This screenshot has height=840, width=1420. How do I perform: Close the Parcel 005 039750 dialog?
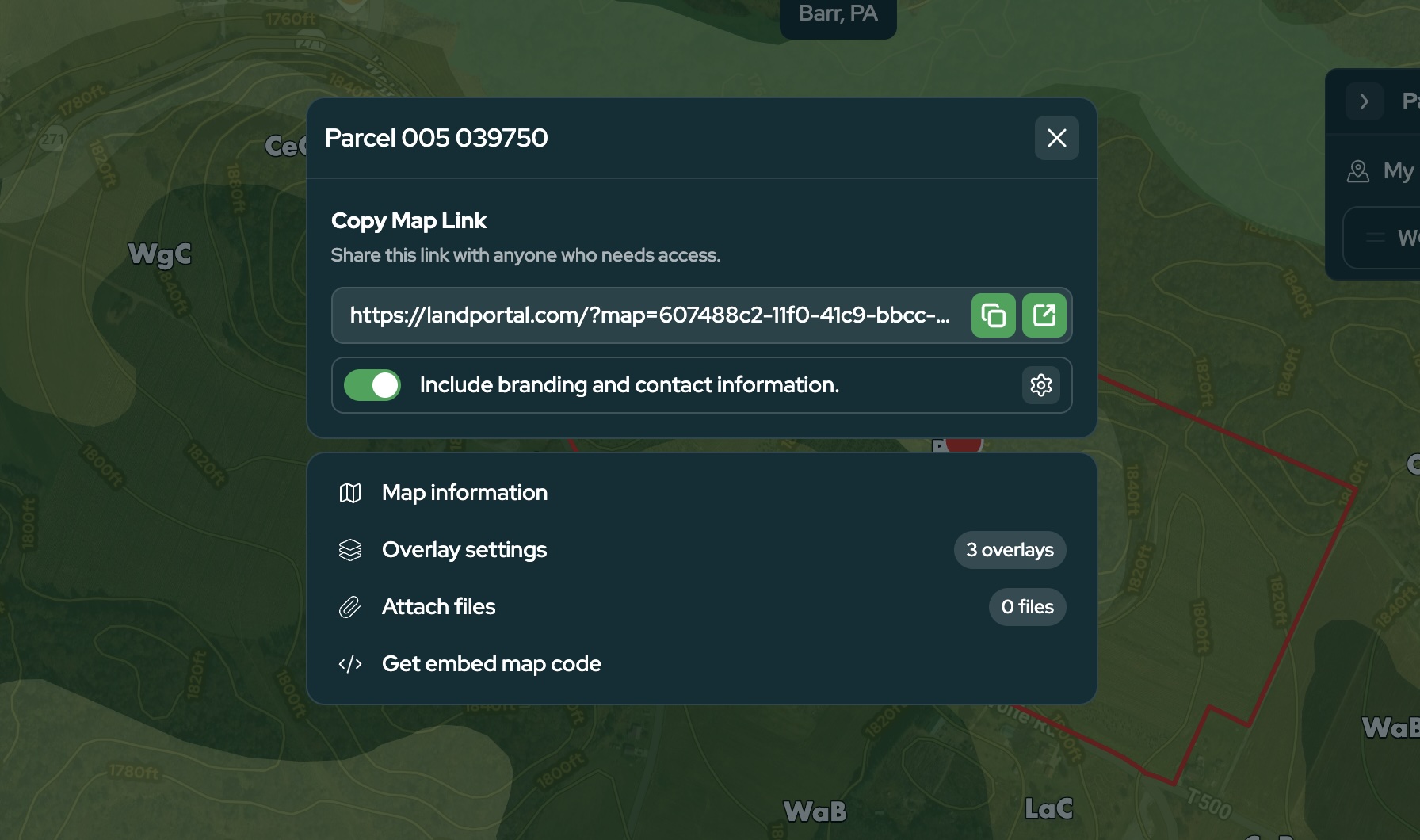(1056, 138)
